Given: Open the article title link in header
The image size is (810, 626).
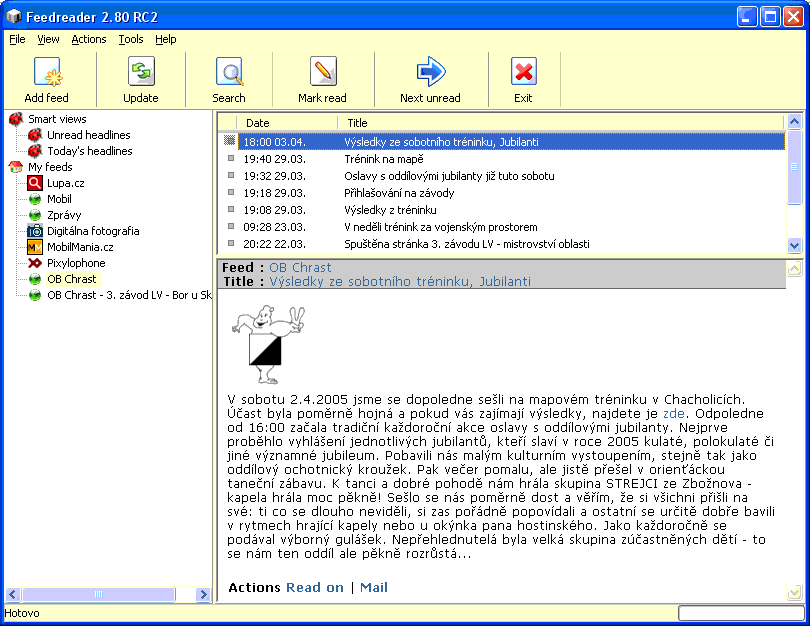Looking at the screenshot, I should (400, 281).
